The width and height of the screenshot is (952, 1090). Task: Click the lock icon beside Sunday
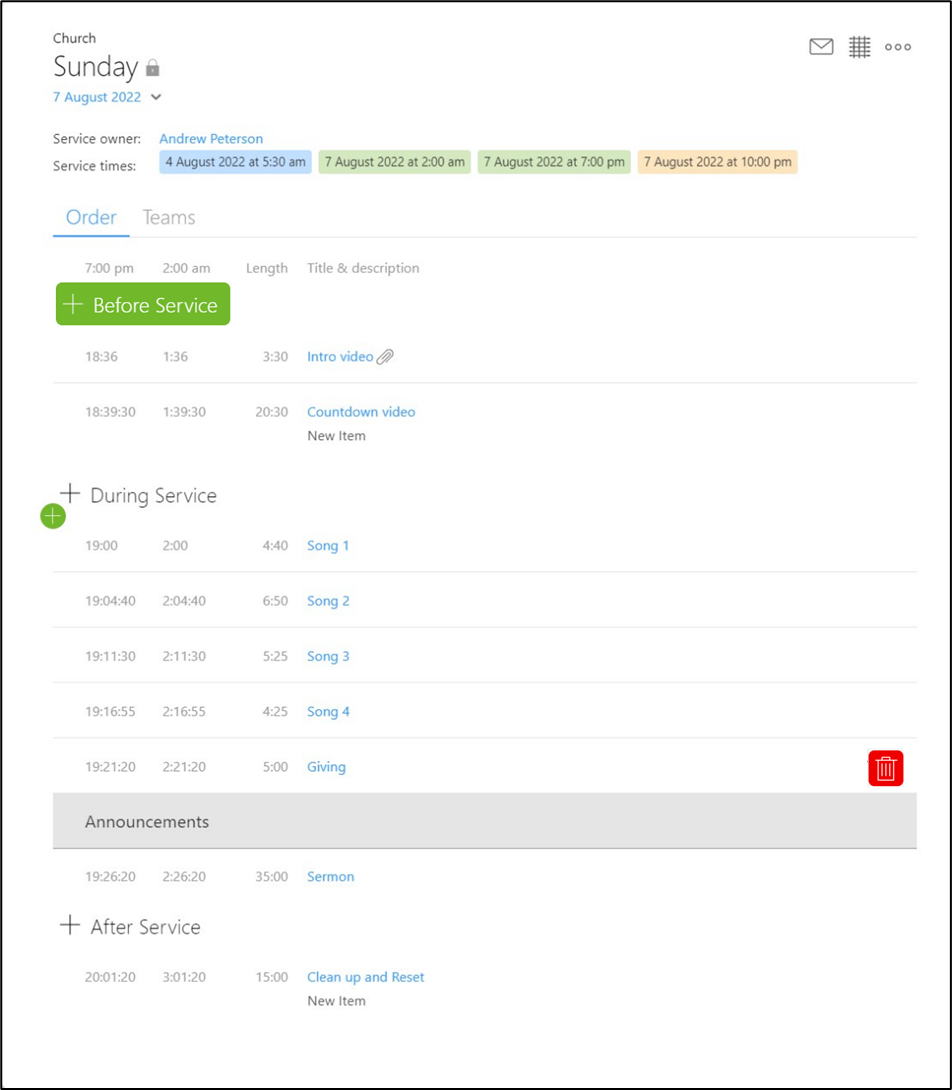pos(153,67)
